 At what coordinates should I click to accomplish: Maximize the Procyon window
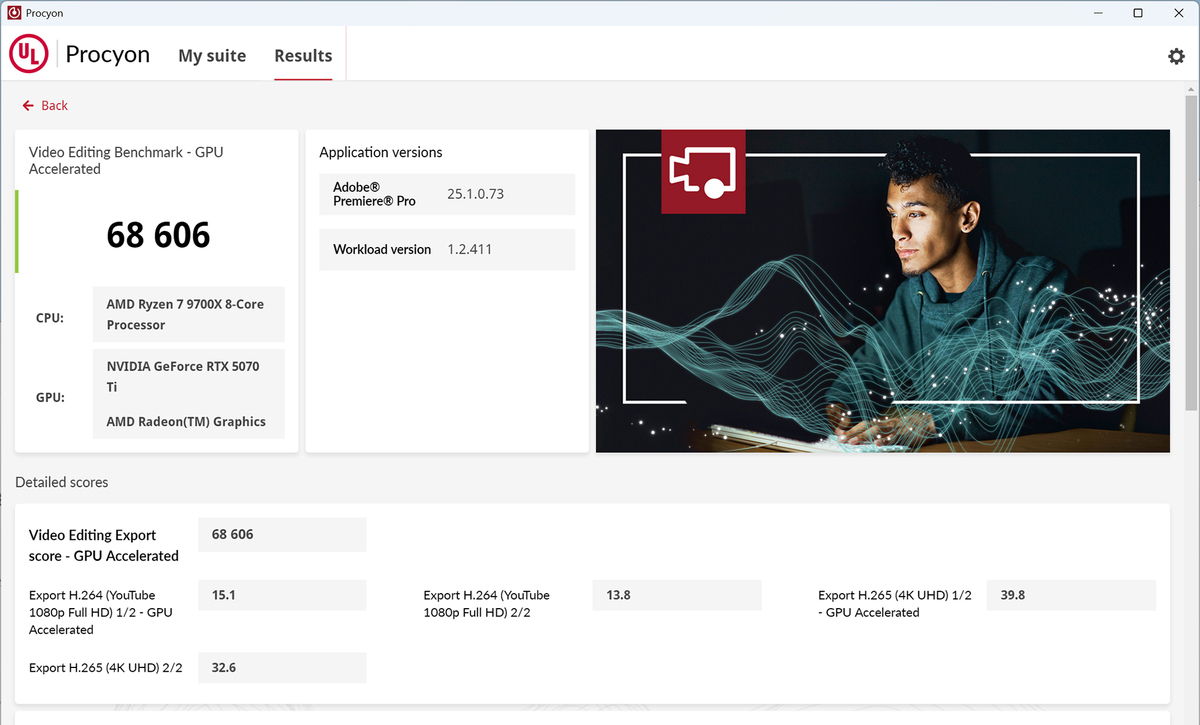[1138, 13]
